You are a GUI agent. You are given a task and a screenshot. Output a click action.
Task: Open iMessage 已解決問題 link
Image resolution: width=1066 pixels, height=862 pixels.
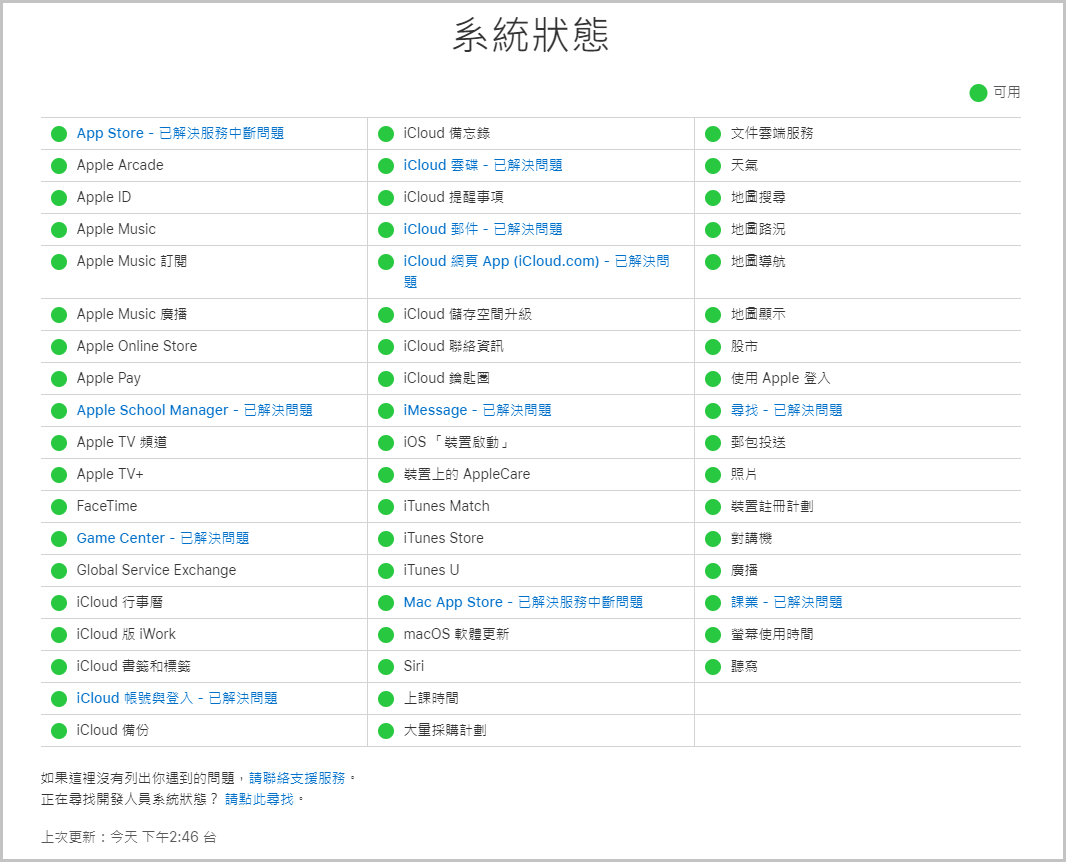pos(477,410)
